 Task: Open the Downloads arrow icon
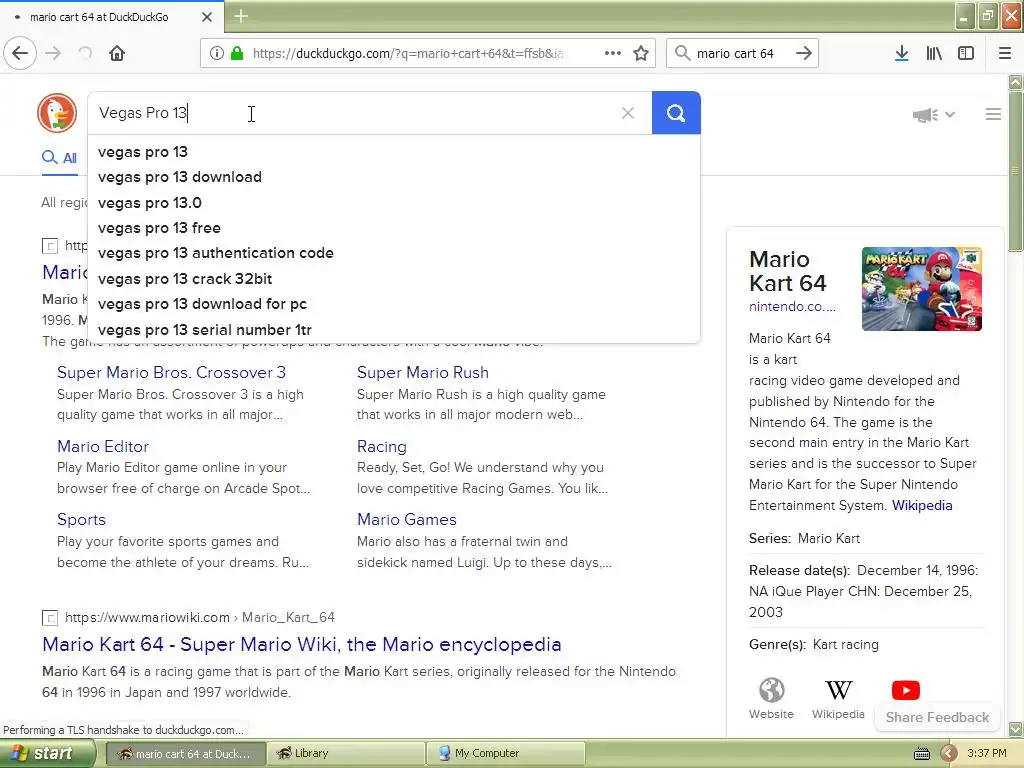[x=902, y=53]
